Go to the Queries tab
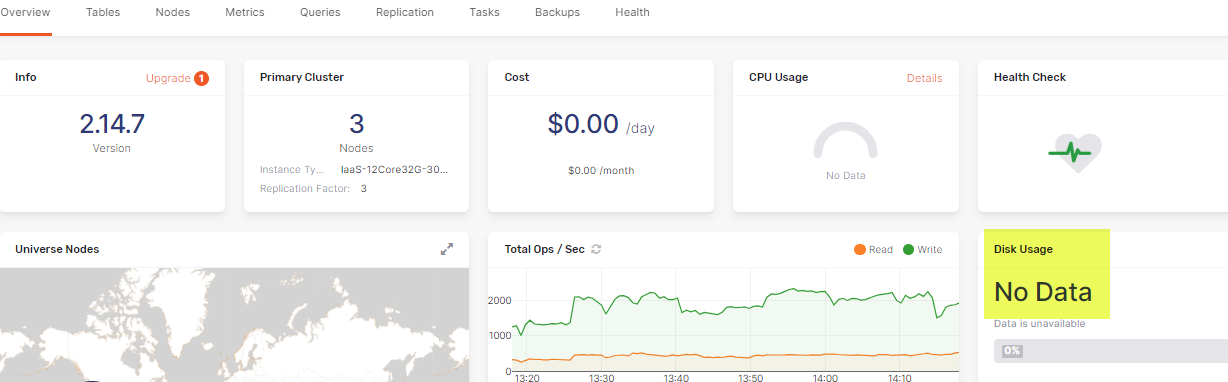Image resolution: width=1228 pixels, height=382 pixels. [x=320, y=13]
